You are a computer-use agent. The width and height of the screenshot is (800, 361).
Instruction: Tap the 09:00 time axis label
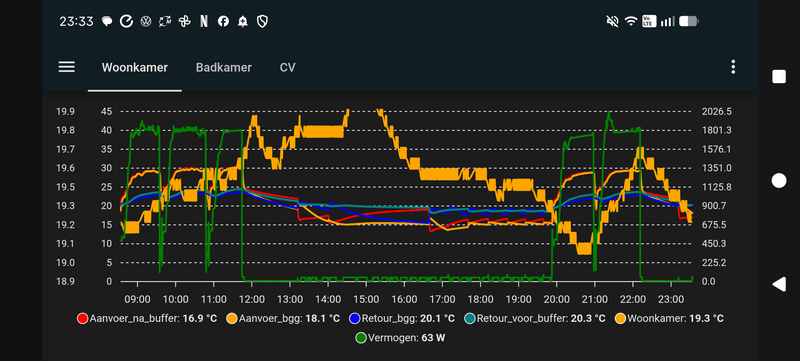point(137,299)
